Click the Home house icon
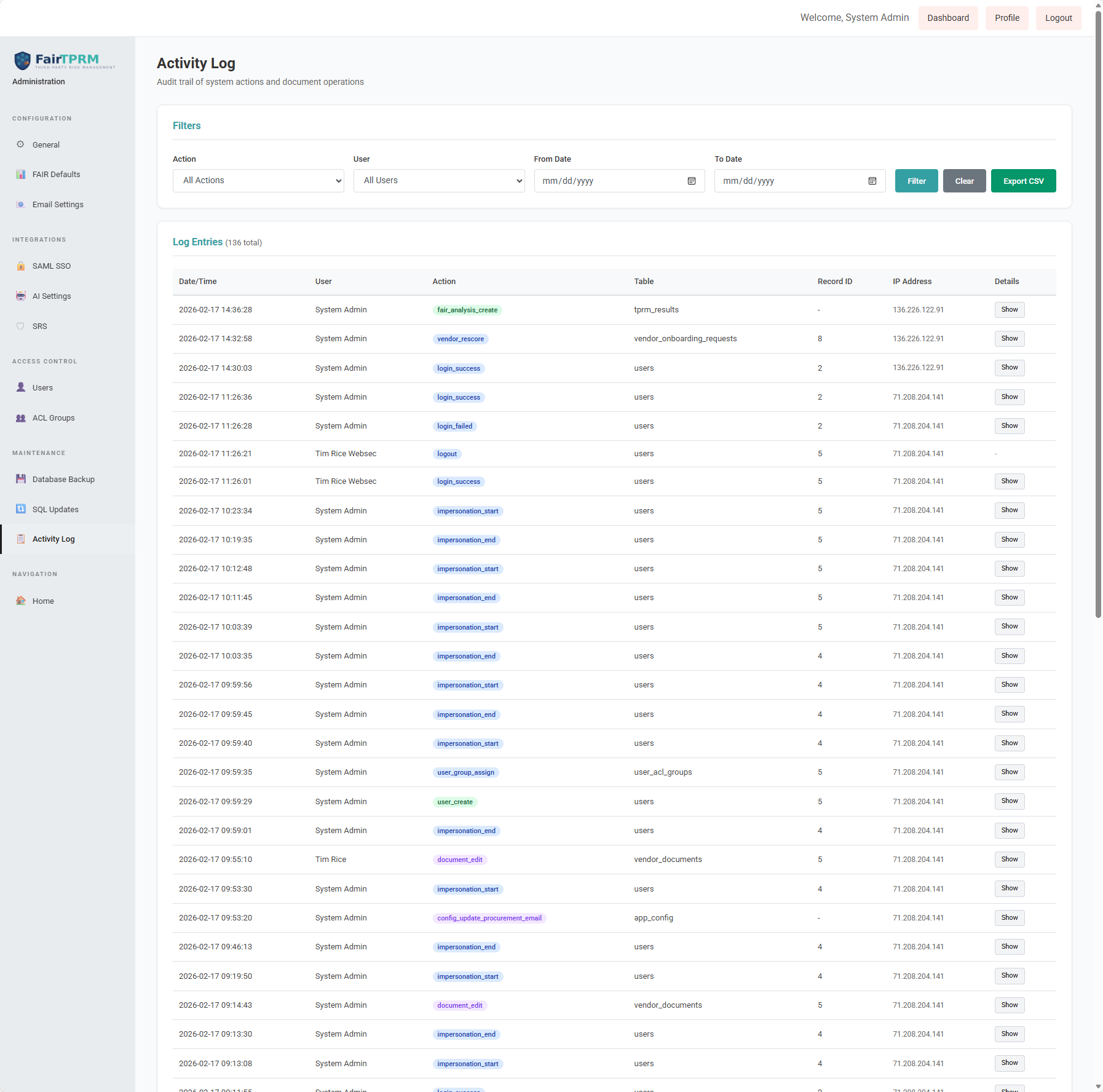The height and width of the screenshot is (1092, 1103). tap(20, 601)
